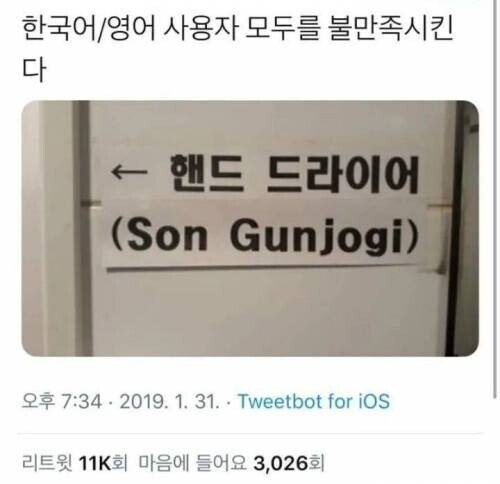
Task: Click the vertical scrollbar at right edge
Action: point(495,200)
